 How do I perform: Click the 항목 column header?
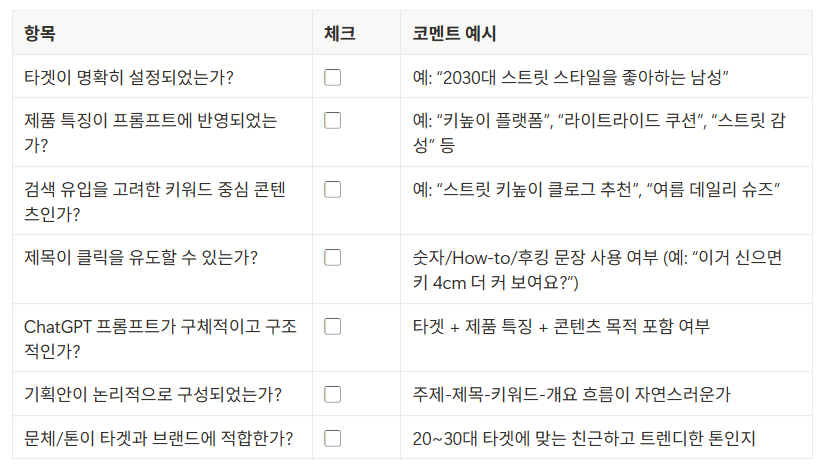click(40, 34)
